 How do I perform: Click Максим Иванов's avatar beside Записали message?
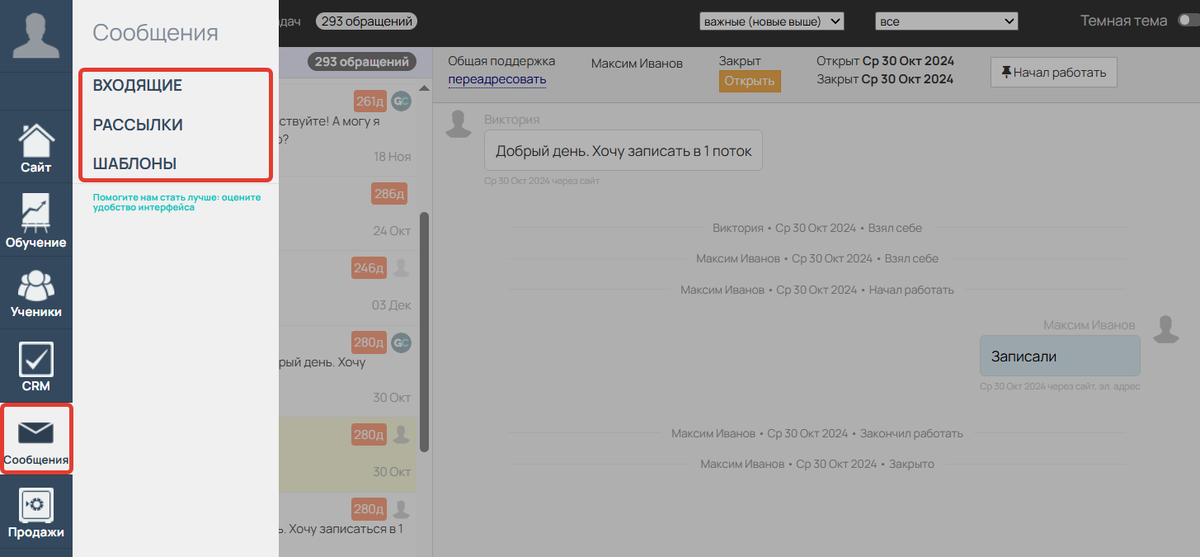point(1165,329)
